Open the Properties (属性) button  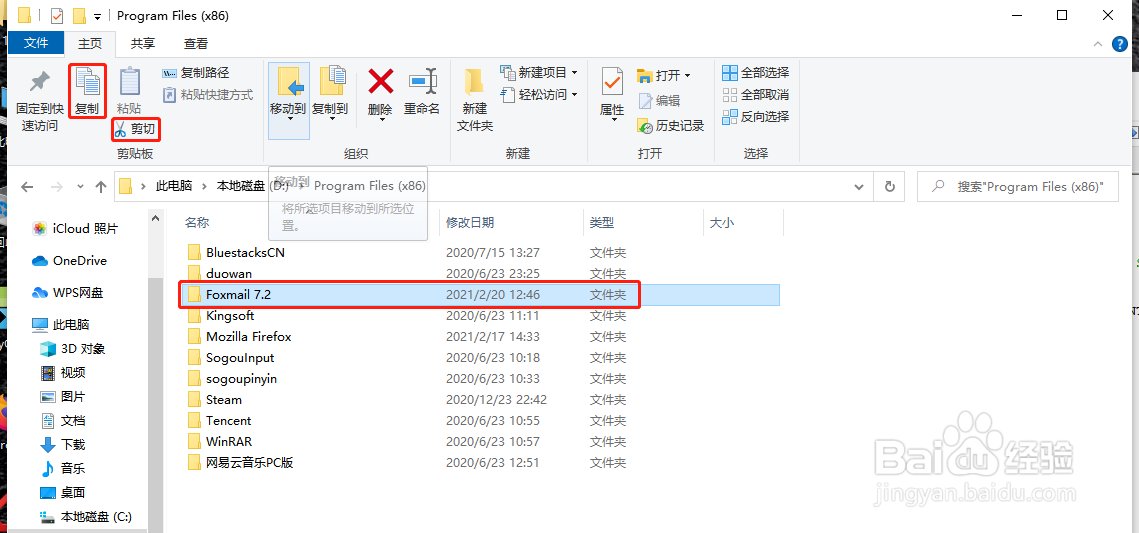click(612, 94)
